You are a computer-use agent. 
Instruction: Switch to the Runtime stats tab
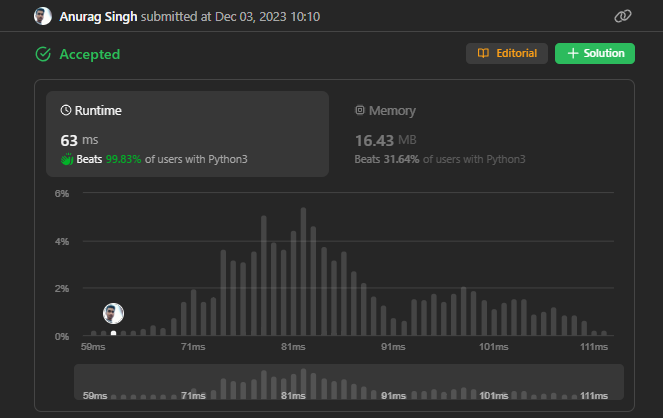[x=187, y=134]
